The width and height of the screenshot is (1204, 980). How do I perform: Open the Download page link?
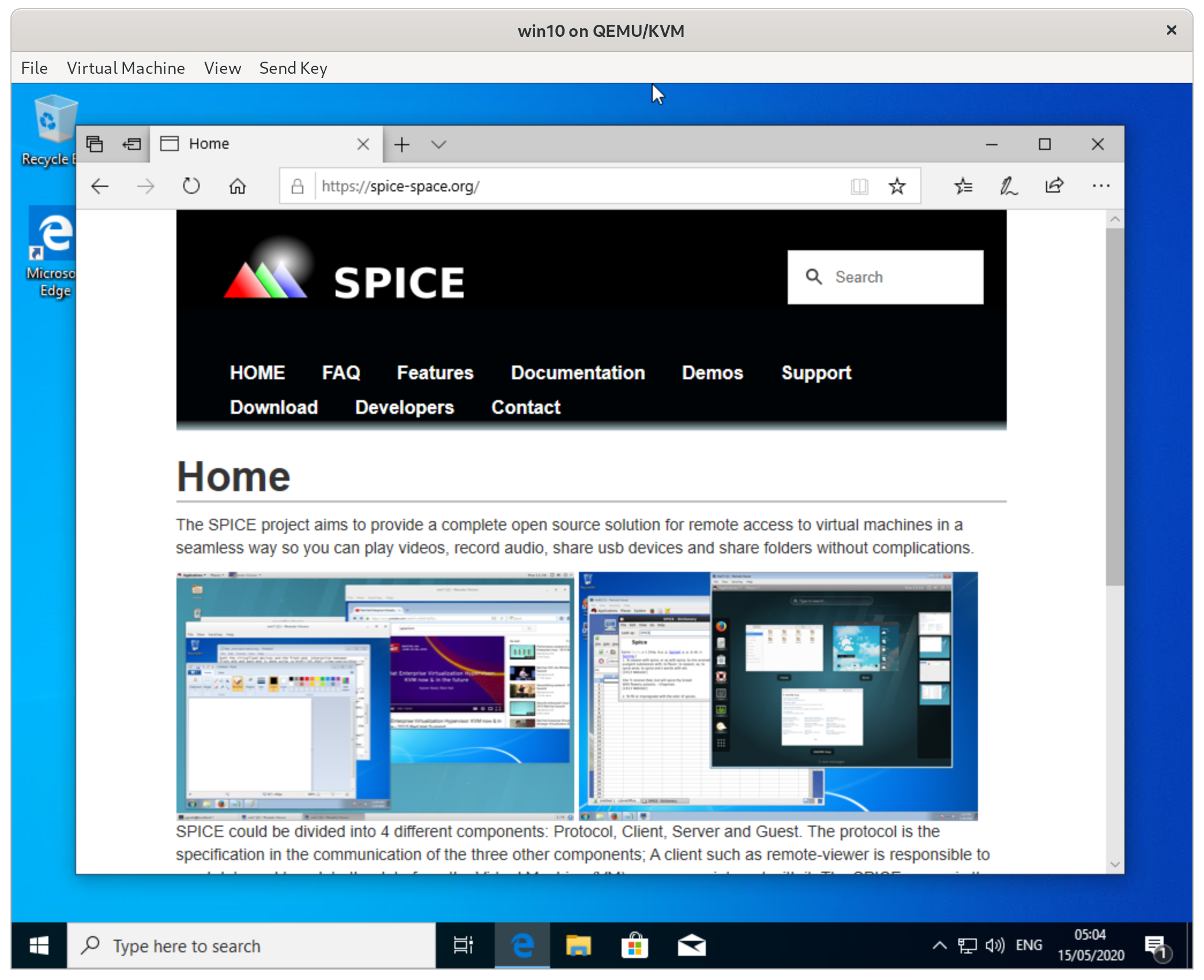(x=273, y=407)
